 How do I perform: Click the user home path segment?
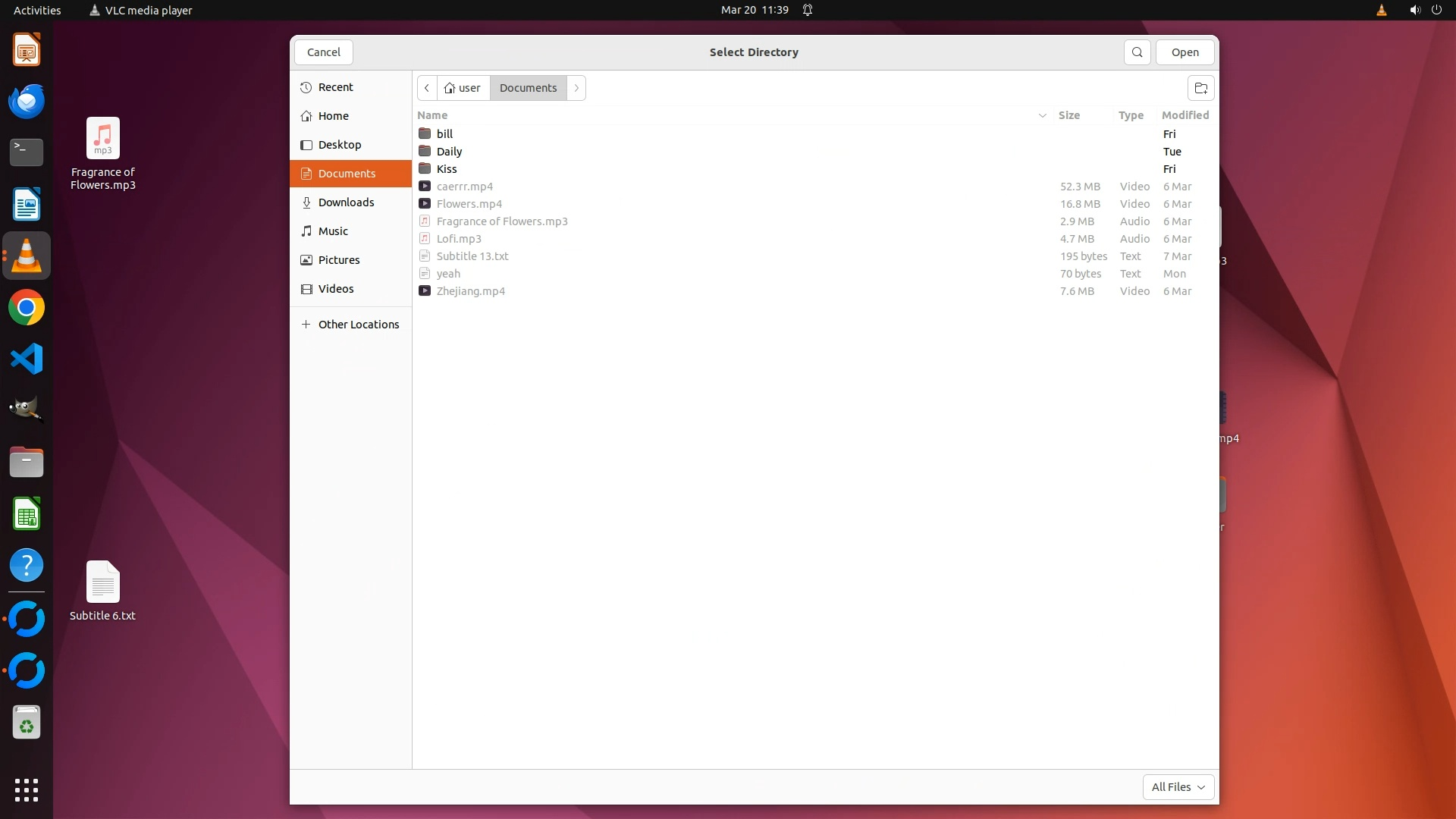click(x=463, y=88)
